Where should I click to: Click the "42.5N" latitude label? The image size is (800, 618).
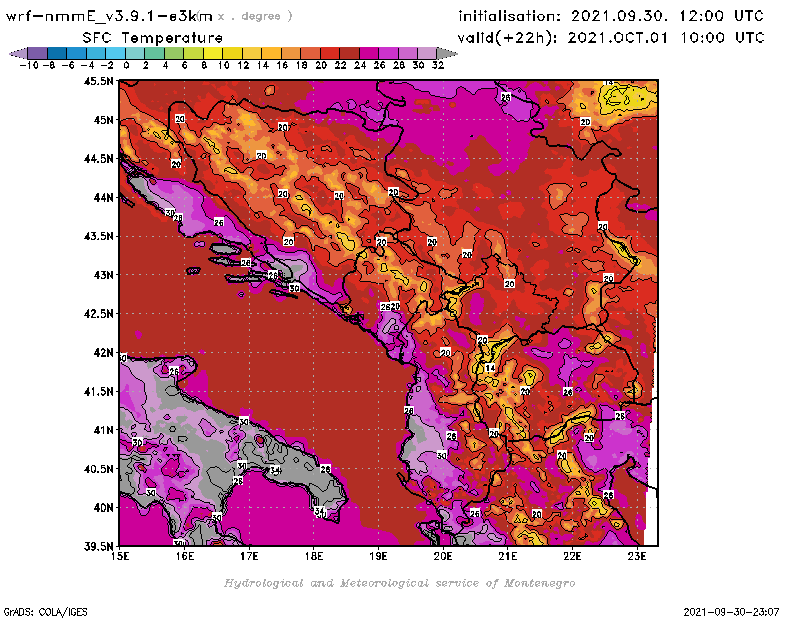point(98,314)
